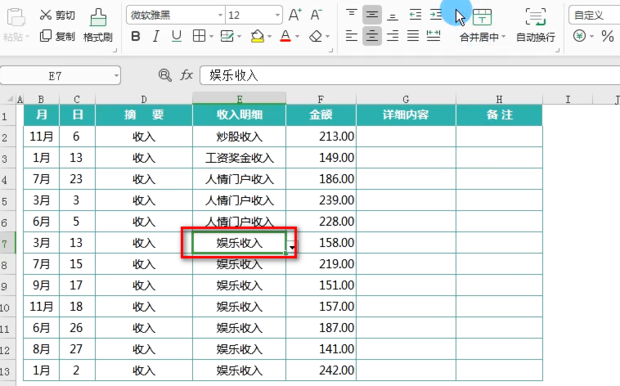The width and height of the screenshot is (620, 386).
Task: Open the paste options arrow under 粘贴
Action: (28, 37)
